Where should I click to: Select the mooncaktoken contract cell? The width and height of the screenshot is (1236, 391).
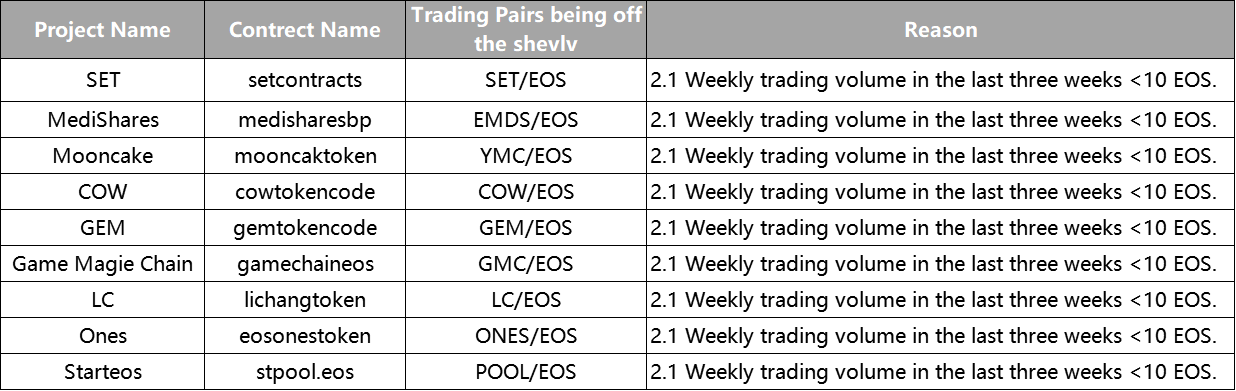(305, 155)
